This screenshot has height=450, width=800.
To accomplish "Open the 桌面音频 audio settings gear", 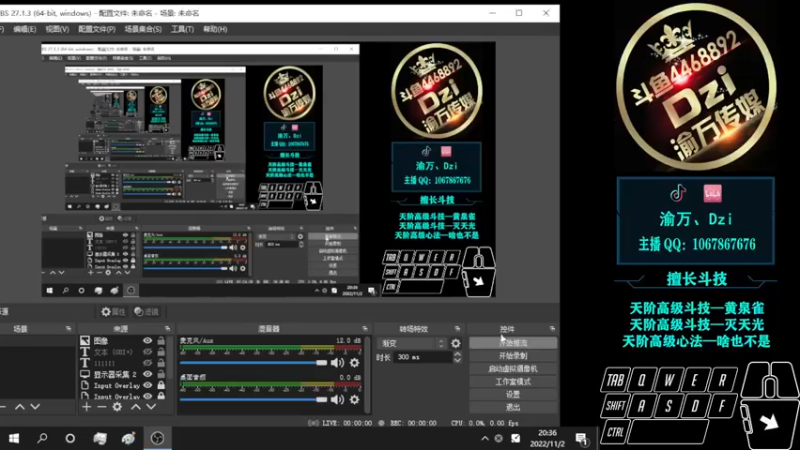I will pos(354,399).
